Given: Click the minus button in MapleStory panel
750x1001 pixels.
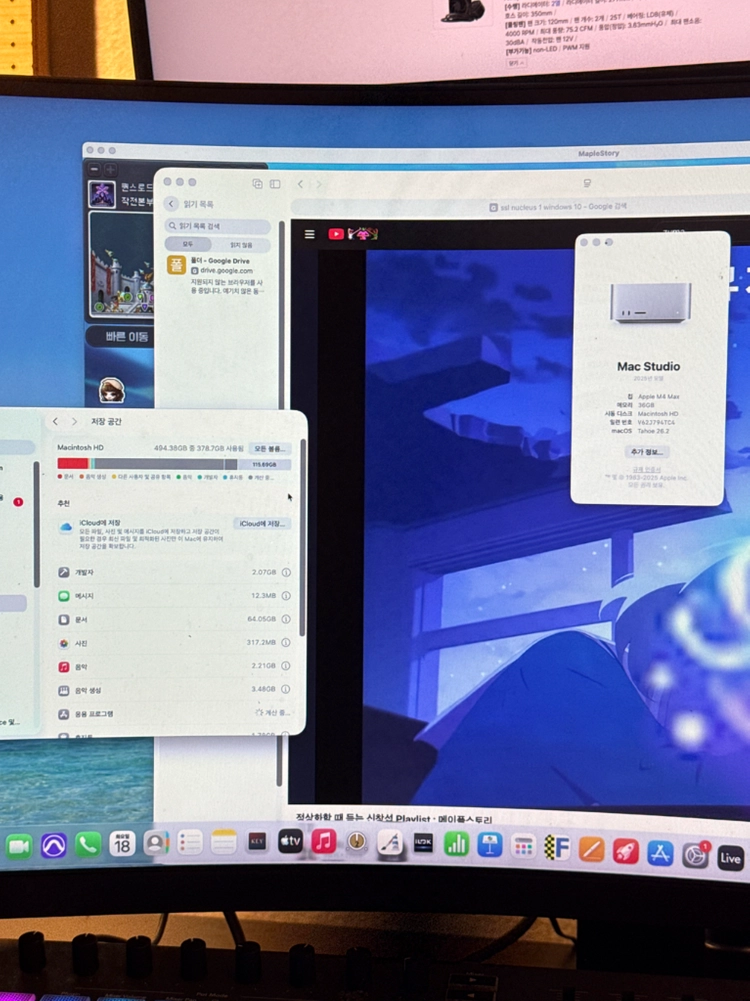Looking at the screenshot, I should coord(94,169).
